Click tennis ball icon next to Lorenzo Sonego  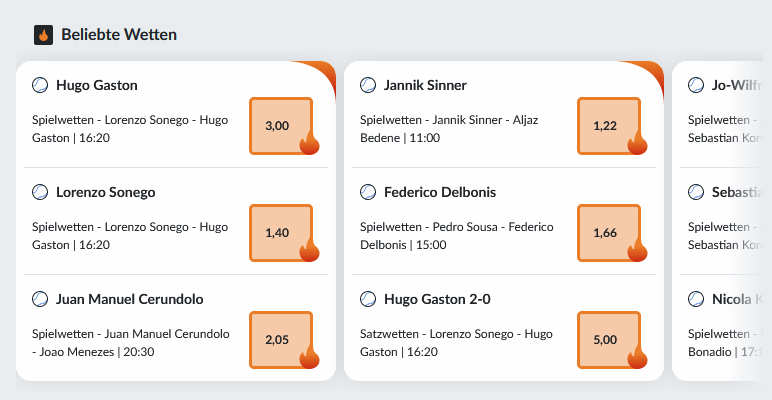[40, 192]
